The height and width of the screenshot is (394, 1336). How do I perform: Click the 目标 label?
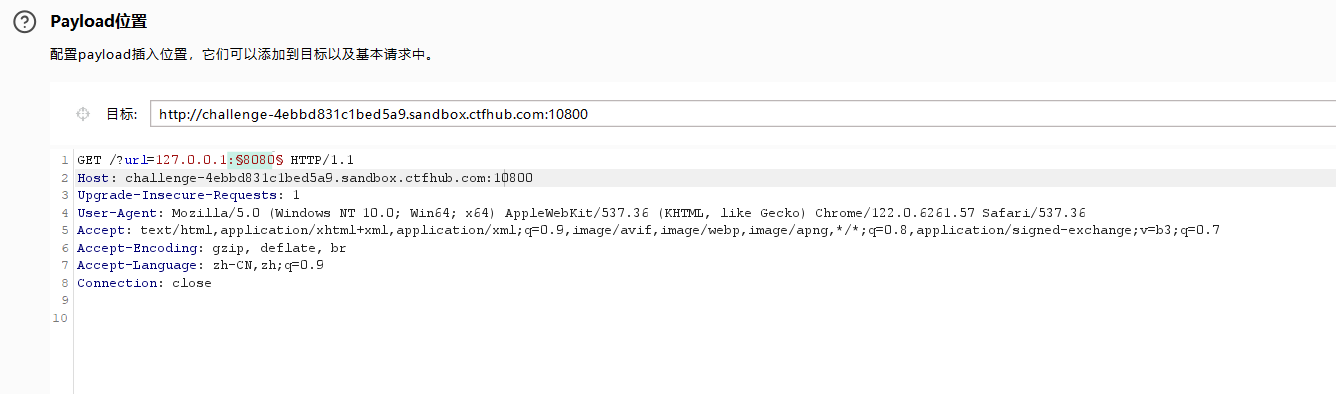pyautogui.click(x=121, y=114)
